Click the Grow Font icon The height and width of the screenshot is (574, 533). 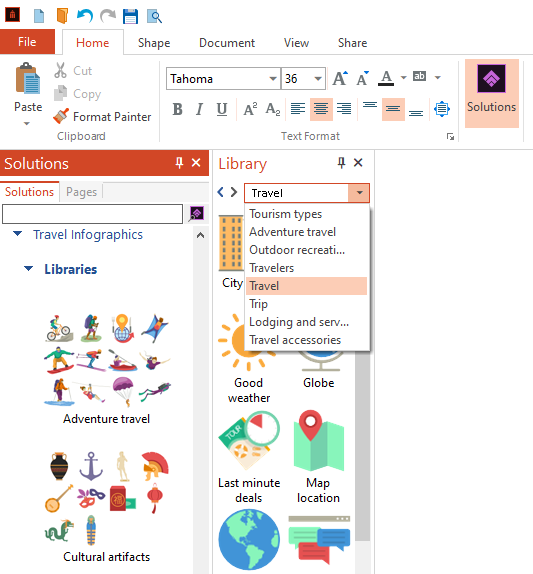point(340,78)
